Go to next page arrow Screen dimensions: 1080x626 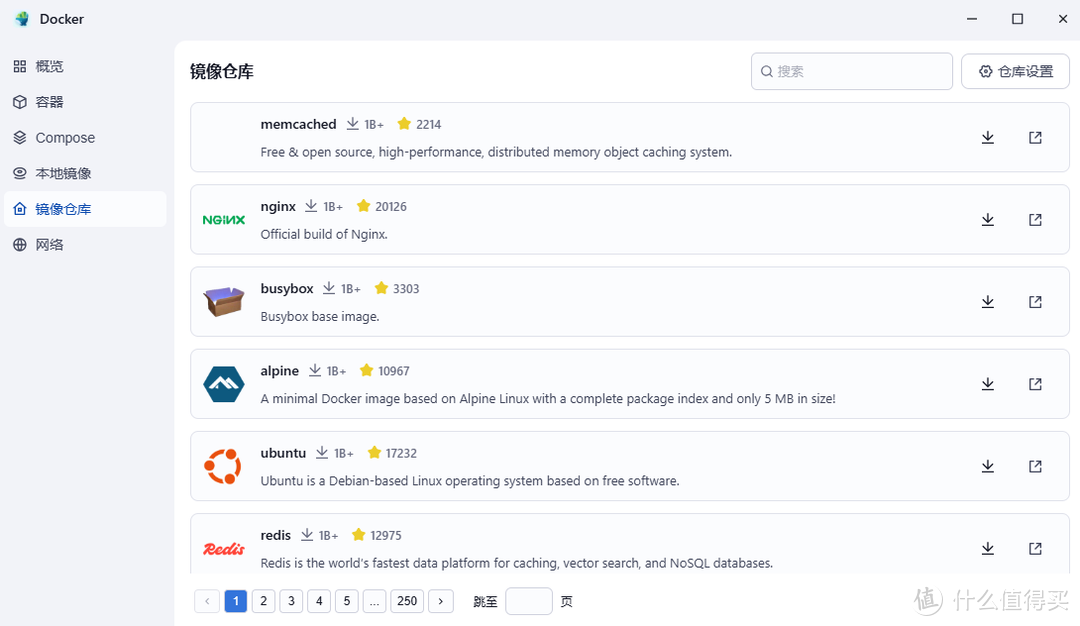tap(441, 601)
